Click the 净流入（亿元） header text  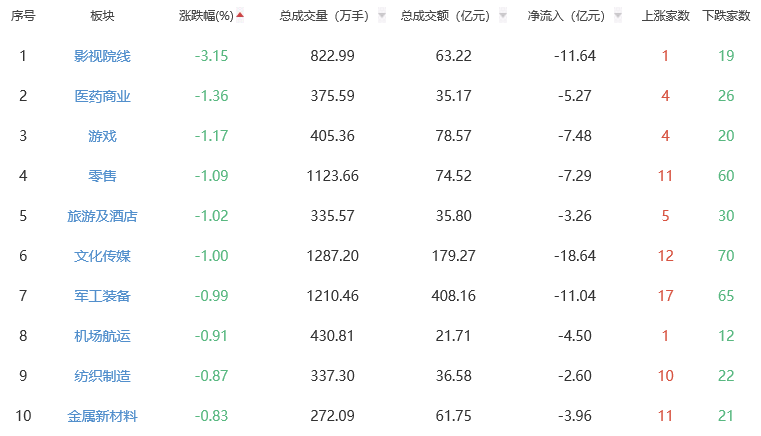click(566, 16)
